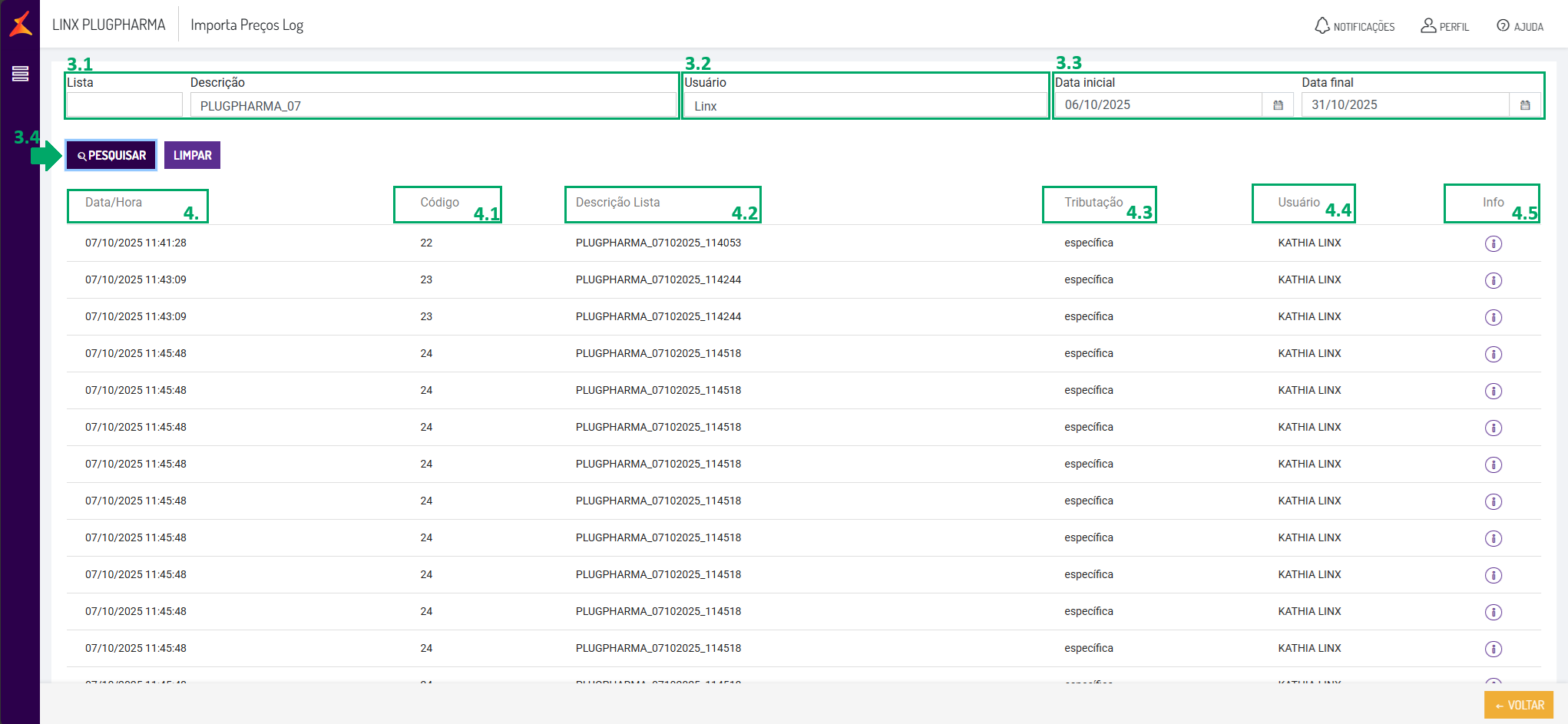Clear the filters with Limpar
The height and width of the screenshot is (724, 1568).
tap(192, 155)
